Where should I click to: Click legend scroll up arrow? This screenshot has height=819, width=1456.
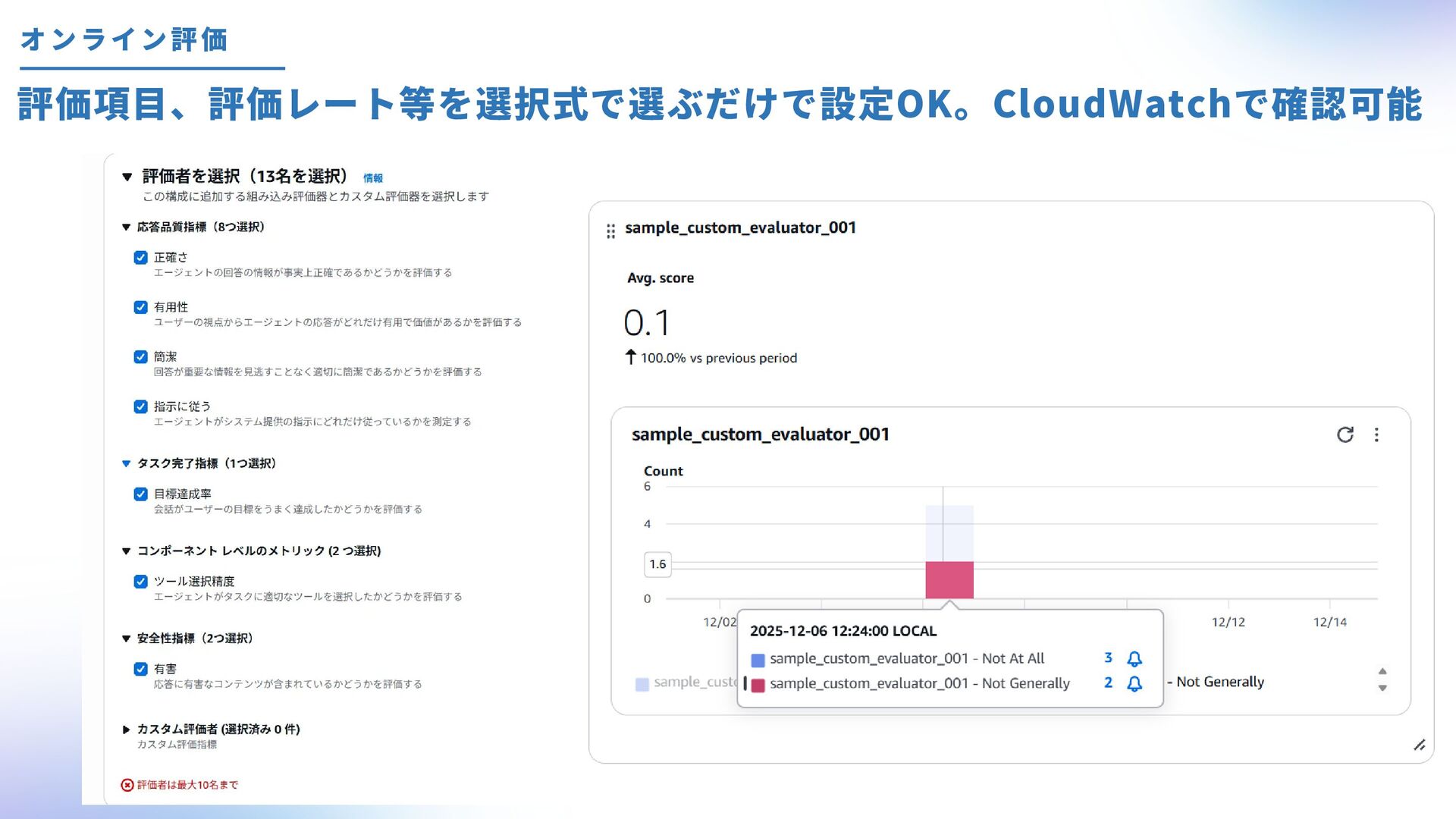tap(1382, 671)
